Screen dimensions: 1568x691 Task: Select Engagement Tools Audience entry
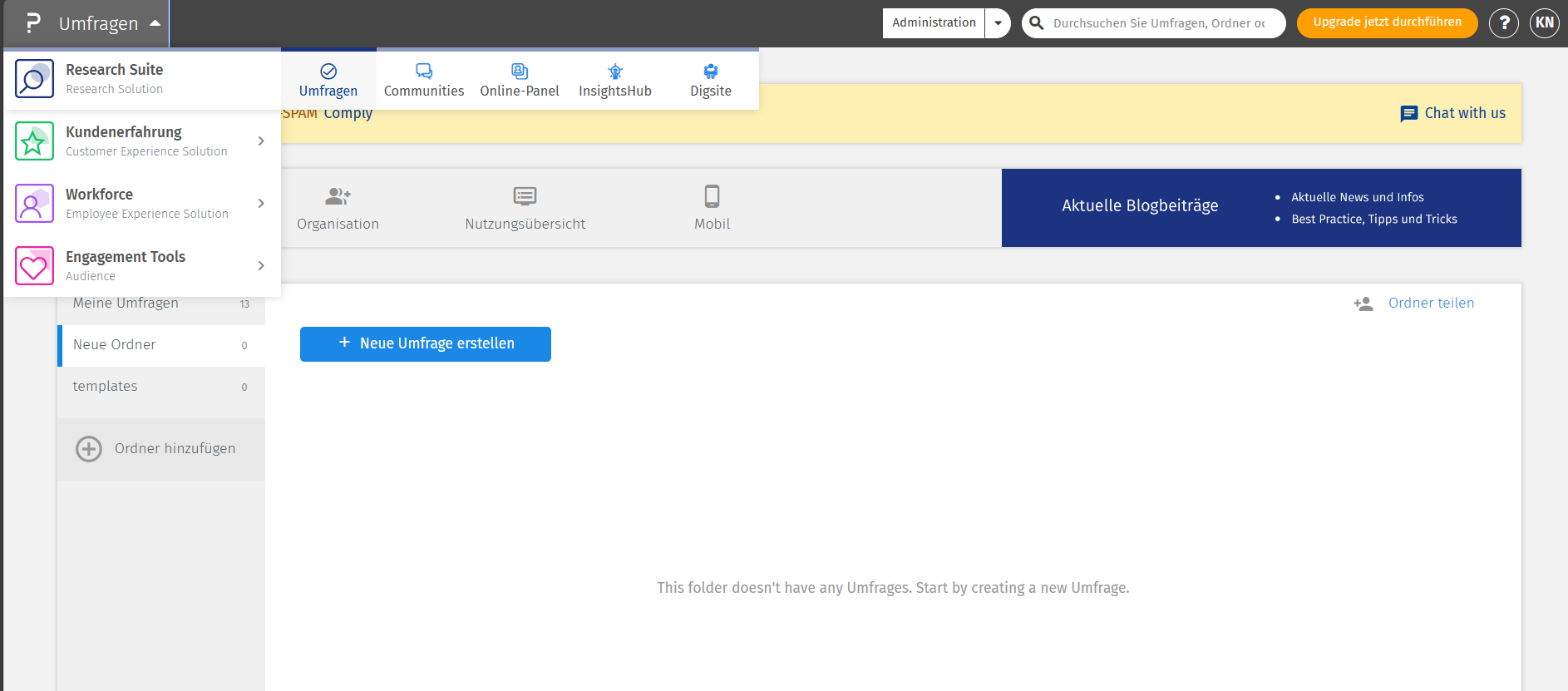tap(142, 266)
